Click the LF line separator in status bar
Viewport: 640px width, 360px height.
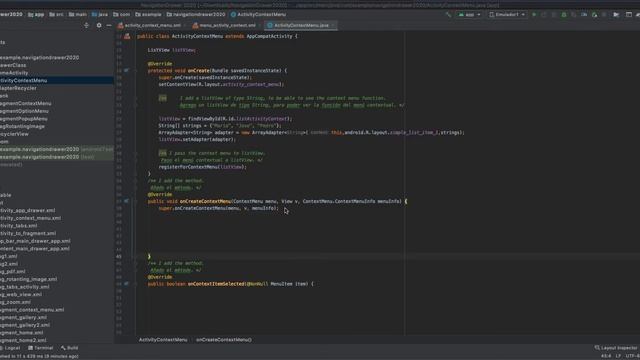[618, 356]
